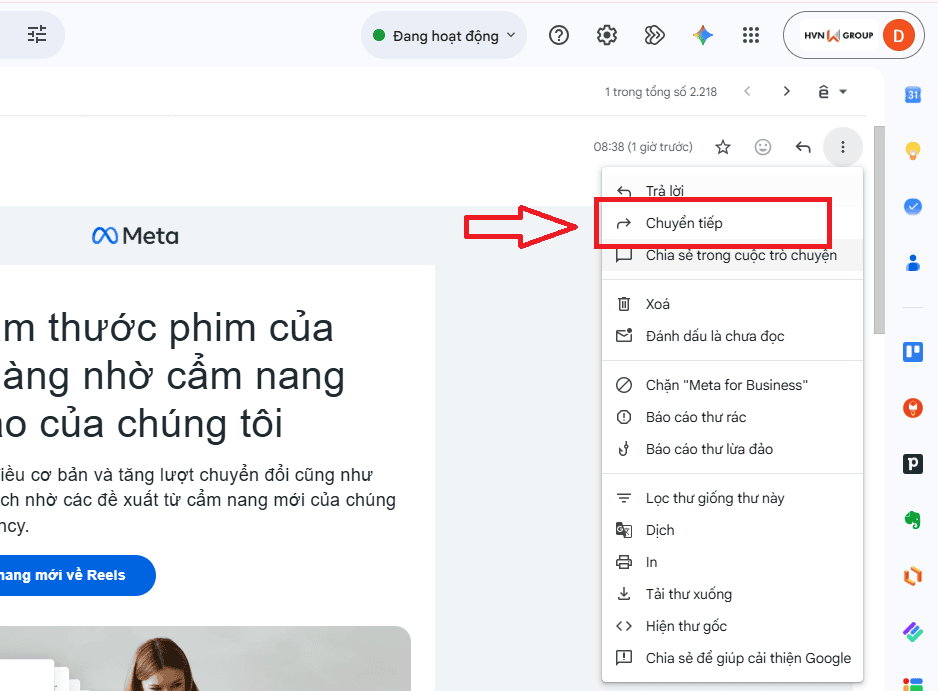Choose Chia sẻ trong cuộc trò chuyện
The height and width of the screenshot is (691, 938).
(x=732, y=255)
